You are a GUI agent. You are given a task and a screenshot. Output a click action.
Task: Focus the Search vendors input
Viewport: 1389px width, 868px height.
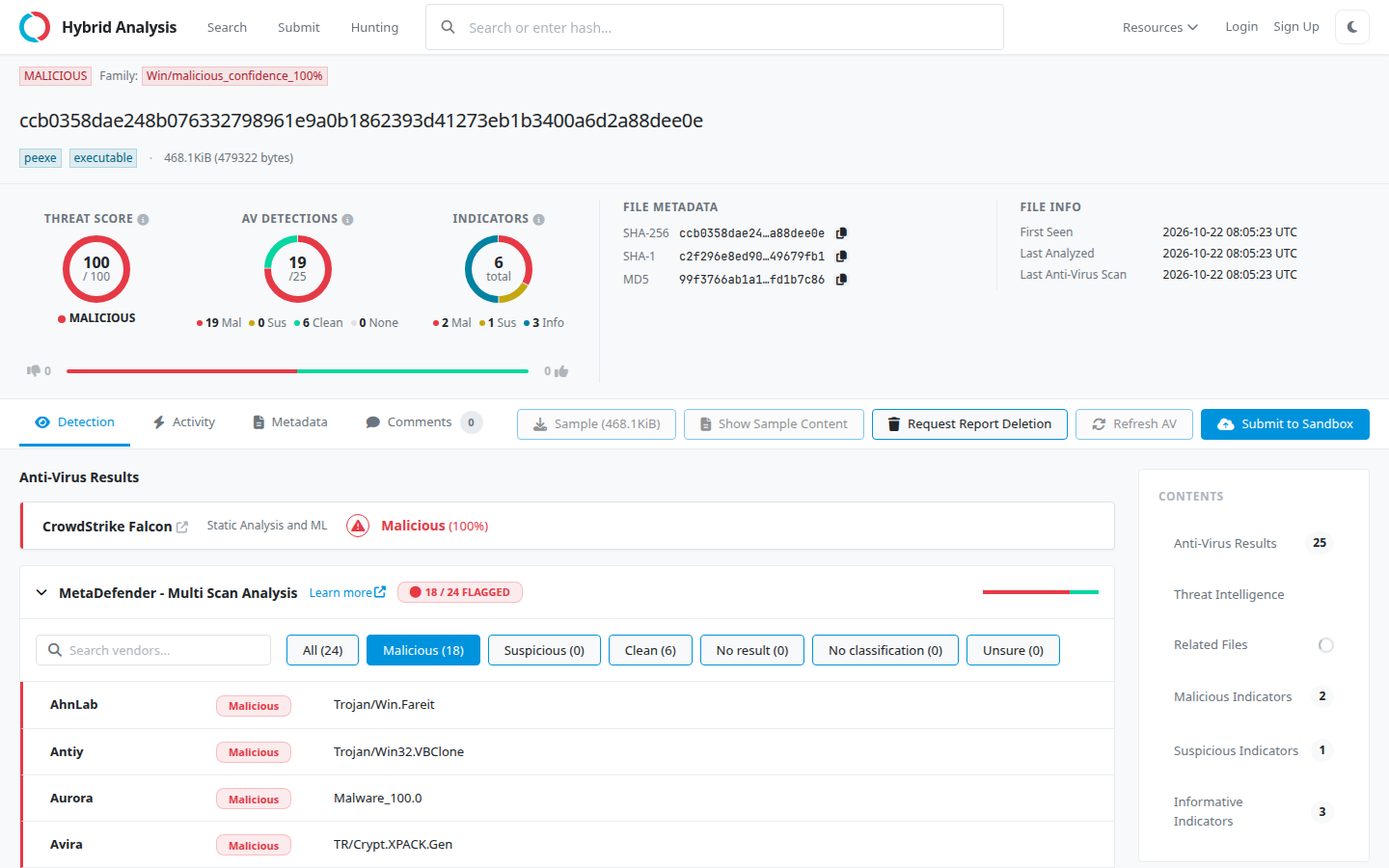coord(153,650)
